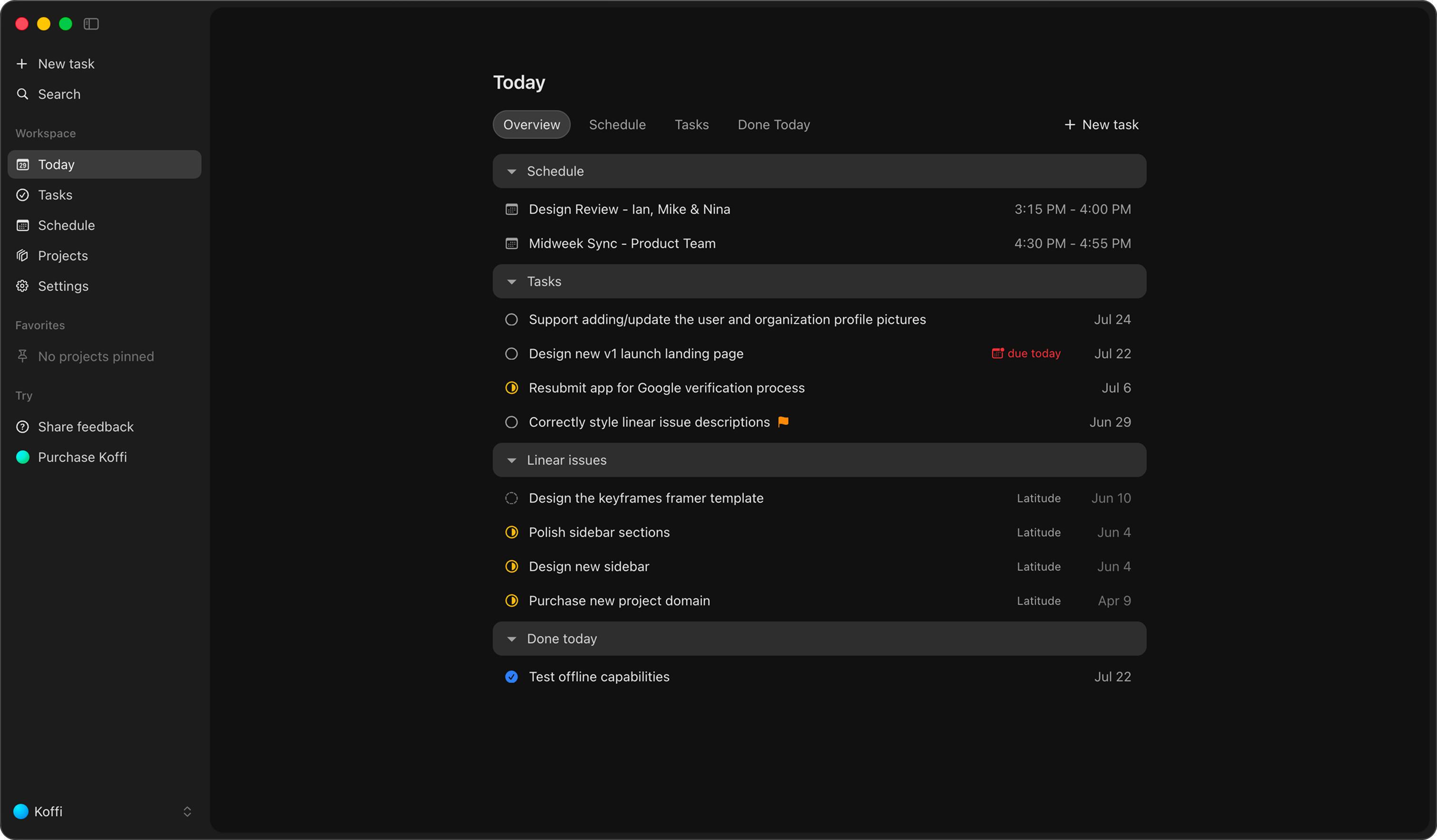Collapse the Linear issues section
This screenshot has height=840, width=1437.
[x=511, y=460]
